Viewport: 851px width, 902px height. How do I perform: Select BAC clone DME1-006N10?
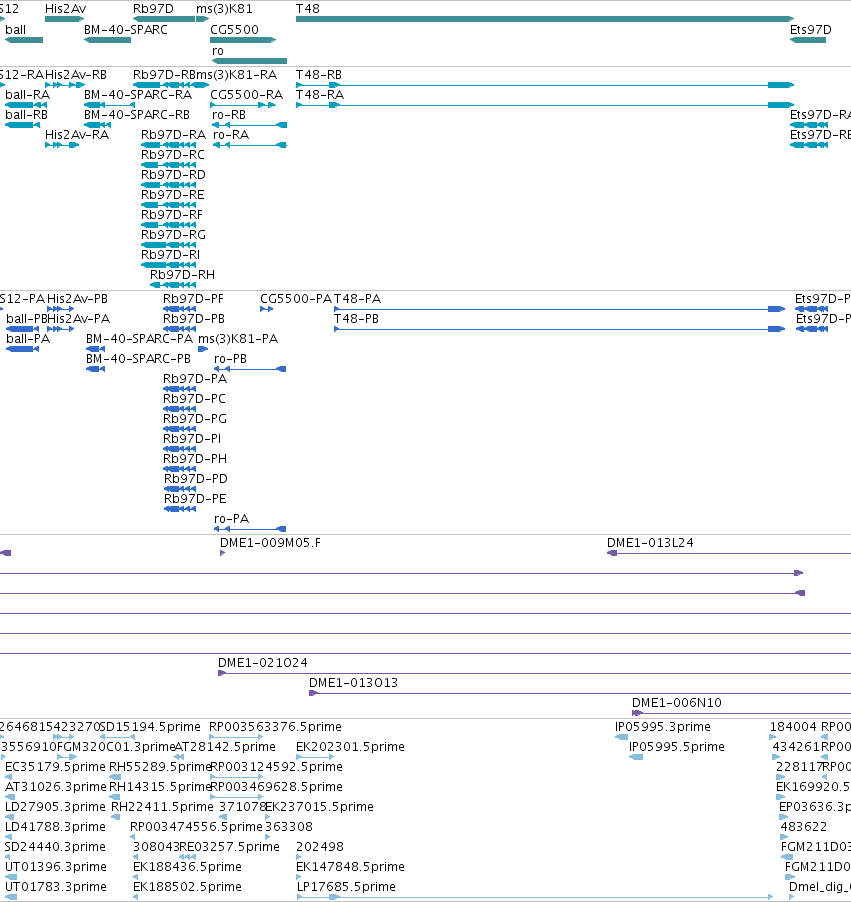click(741, 713)
